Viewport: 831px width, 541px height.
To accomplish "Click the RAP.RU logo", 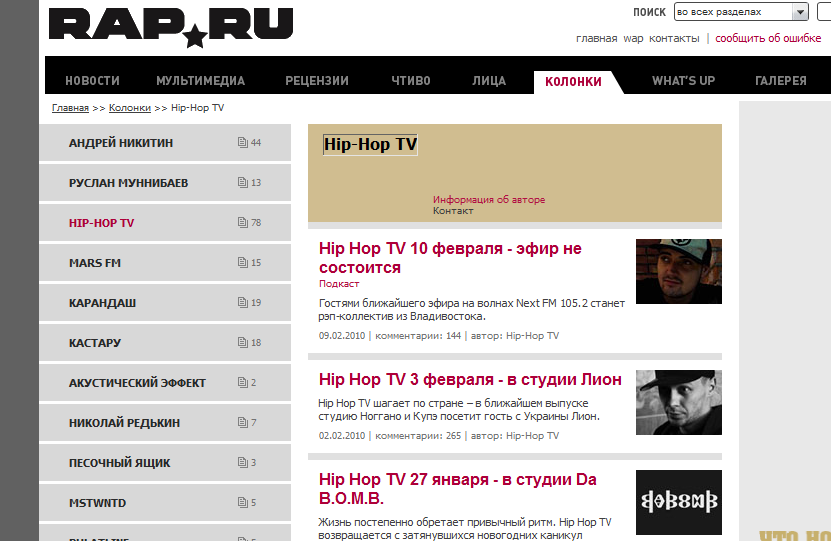I will coord(171,28).
